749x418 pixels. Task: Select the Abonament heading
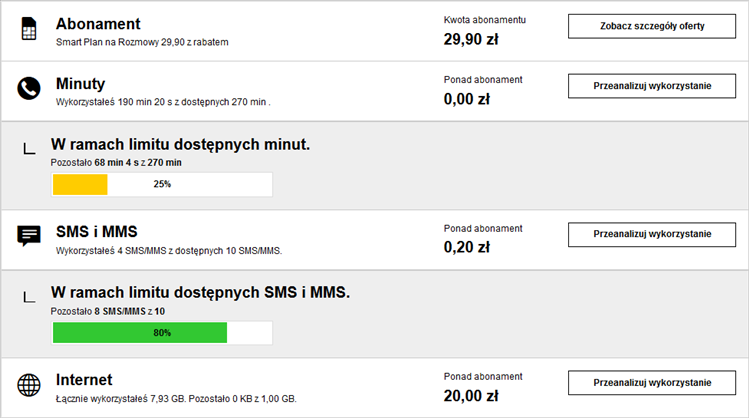point(98,24)
